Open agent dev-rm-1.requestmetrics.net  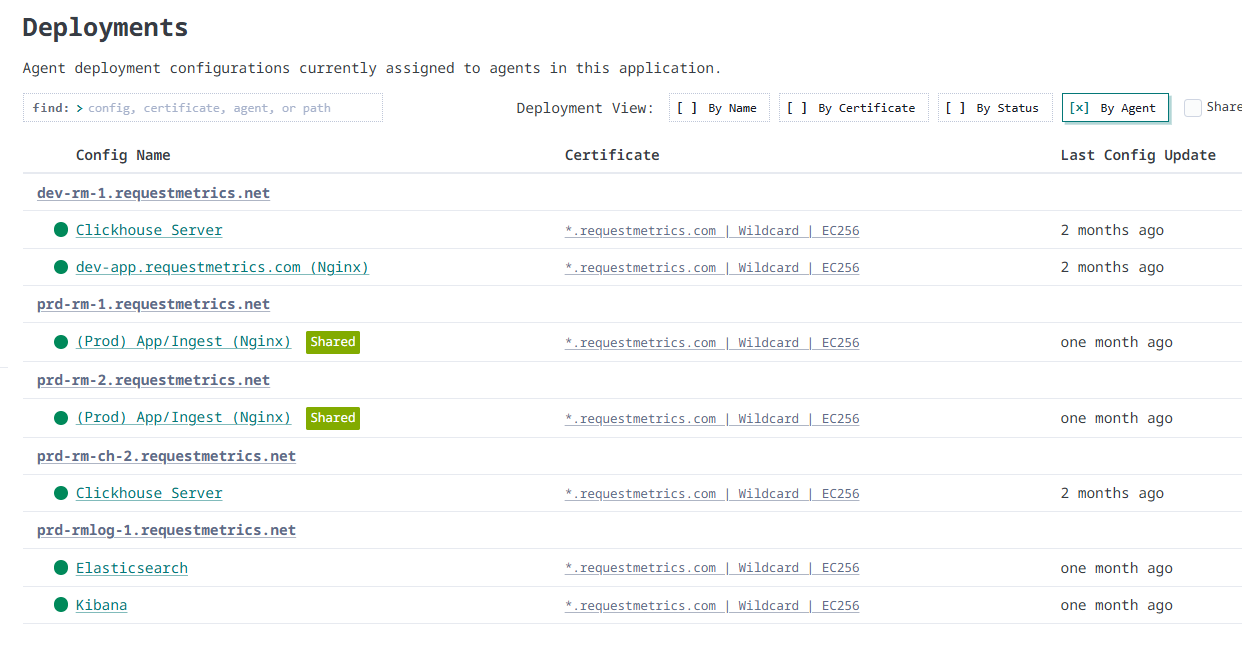click(x=153, y=193)
